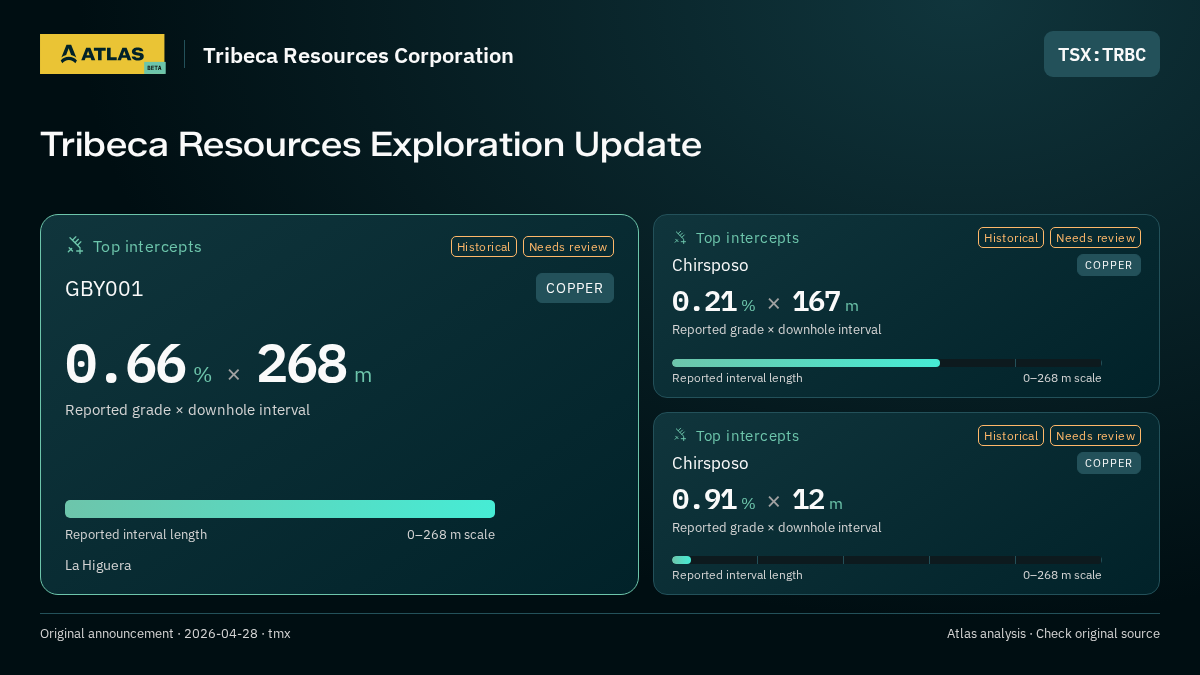
Task: Click the GBY001 hole name
Action: (104, 289)
